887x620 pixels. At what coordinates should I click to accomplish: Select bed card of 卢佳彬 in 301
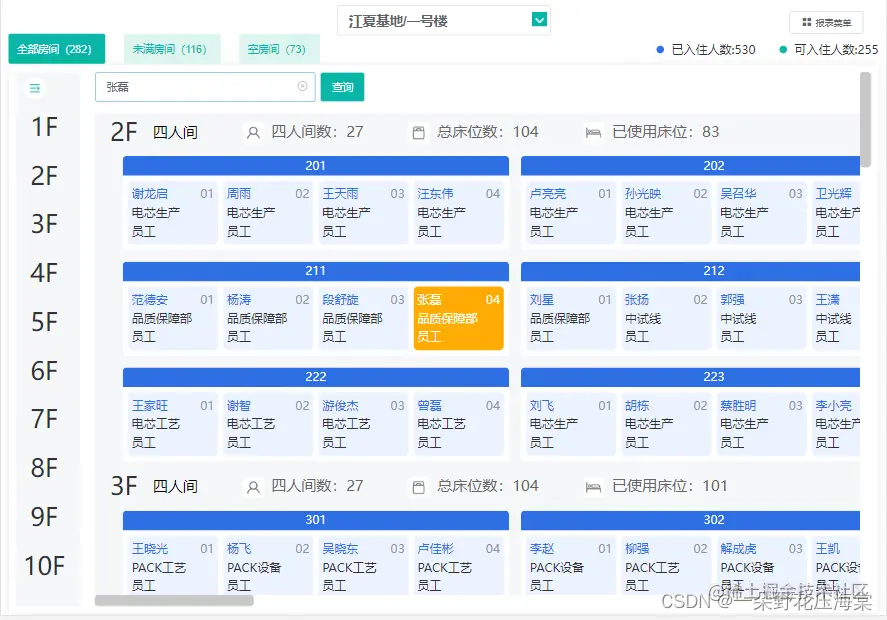pyautogui.click(x=459, y=565)
